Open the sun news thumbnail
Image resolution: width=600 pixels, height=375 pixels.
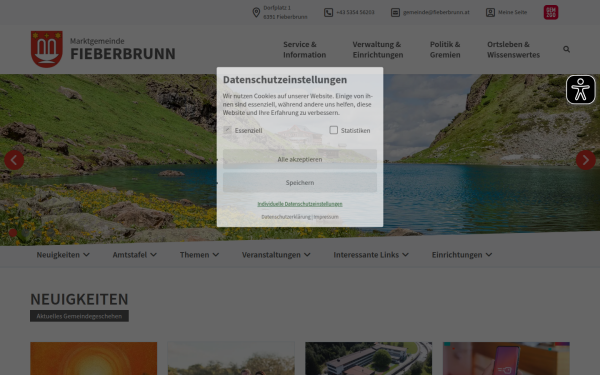click(94, 359)
